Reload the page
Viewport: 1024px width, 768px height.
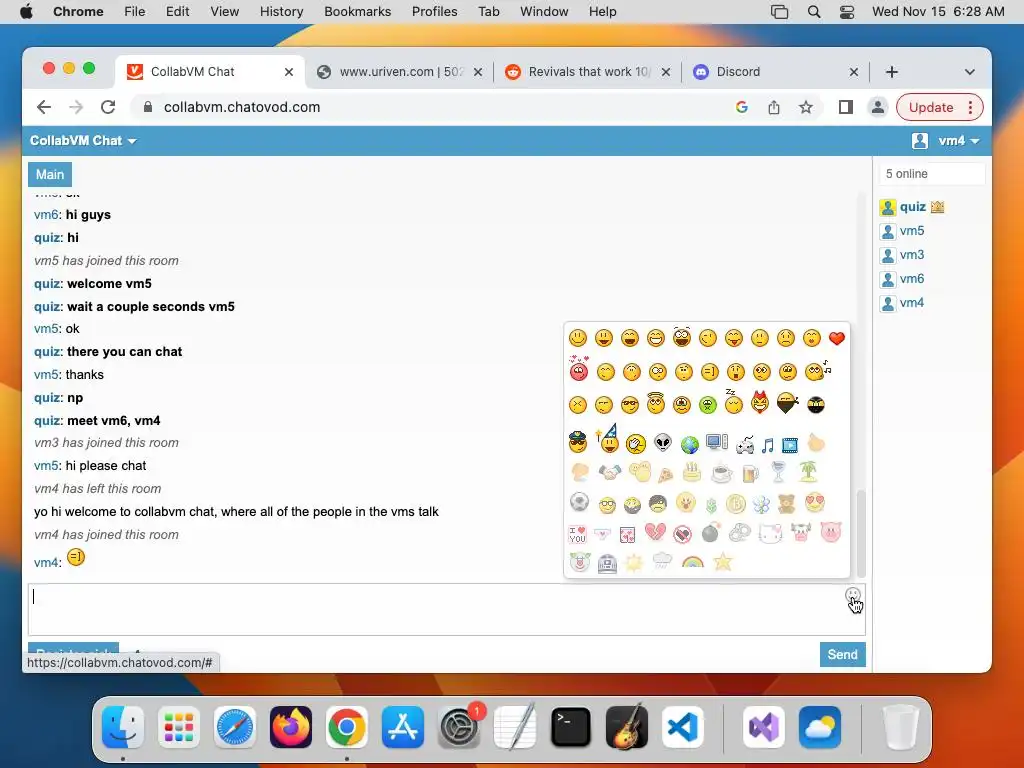(x=108, y=107)
